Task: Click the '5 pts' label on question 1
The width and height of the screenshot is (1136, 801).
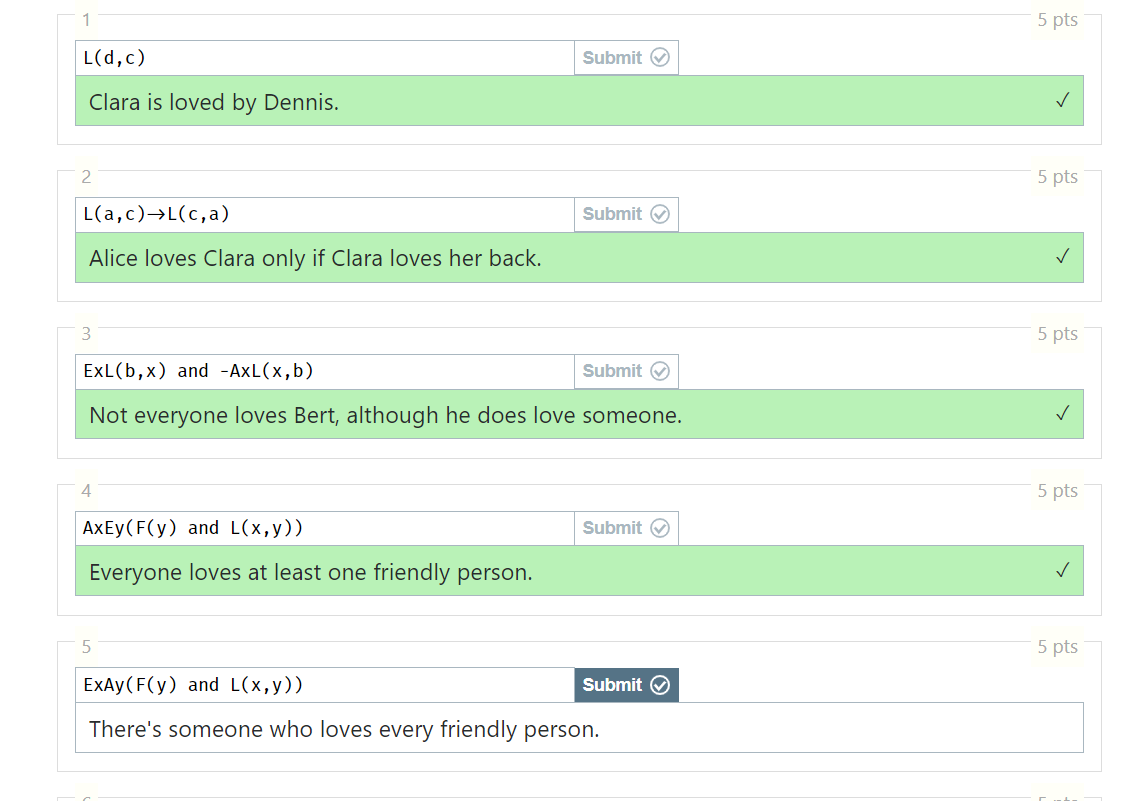Action: tap(1057, 19)
